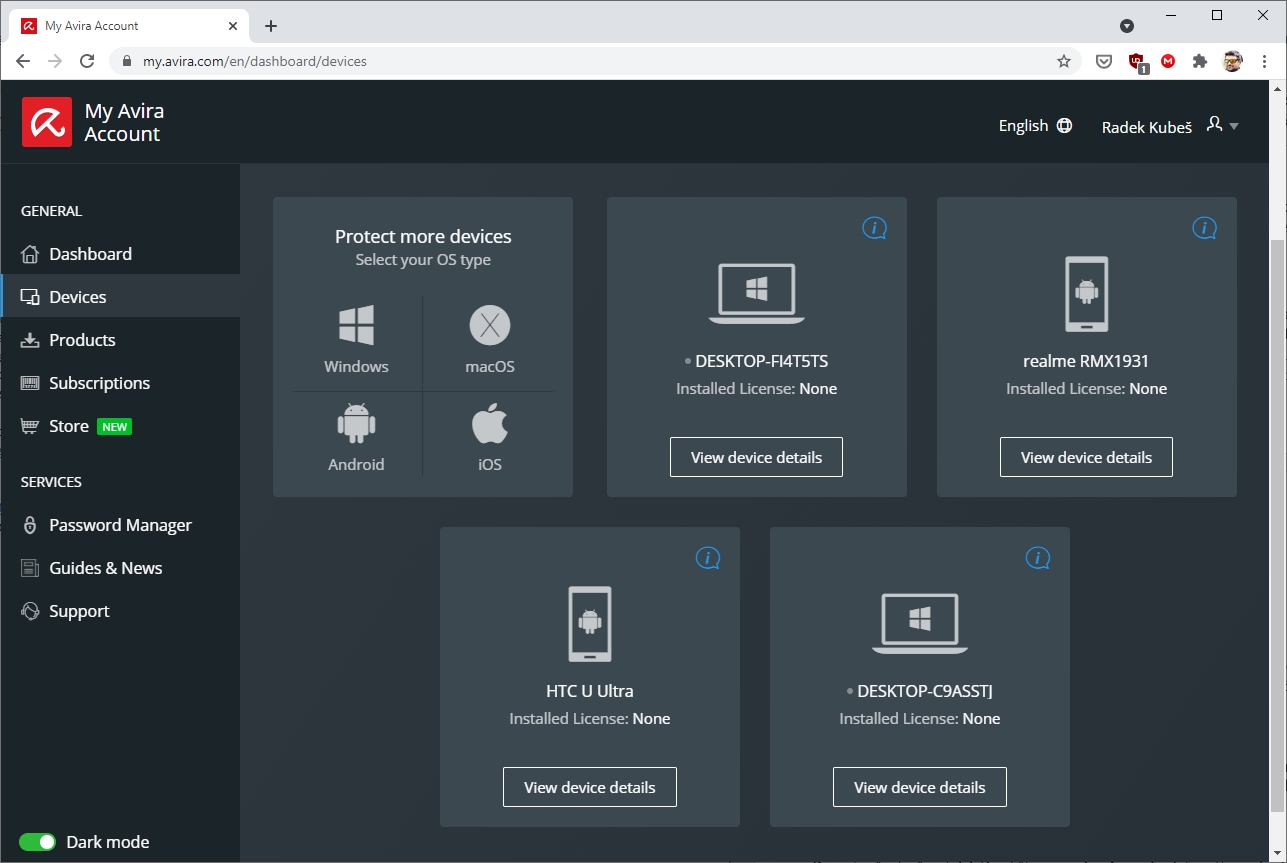Open Products in sidebar
The width and height of the screenshot is (1287, 863).
coord(120,340)
